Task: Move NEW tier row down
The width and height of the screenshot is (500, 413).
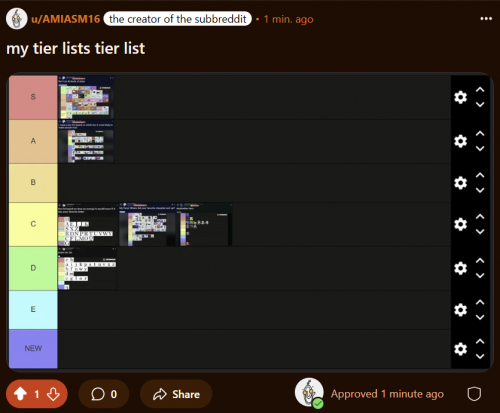Action: coord(480,356)
